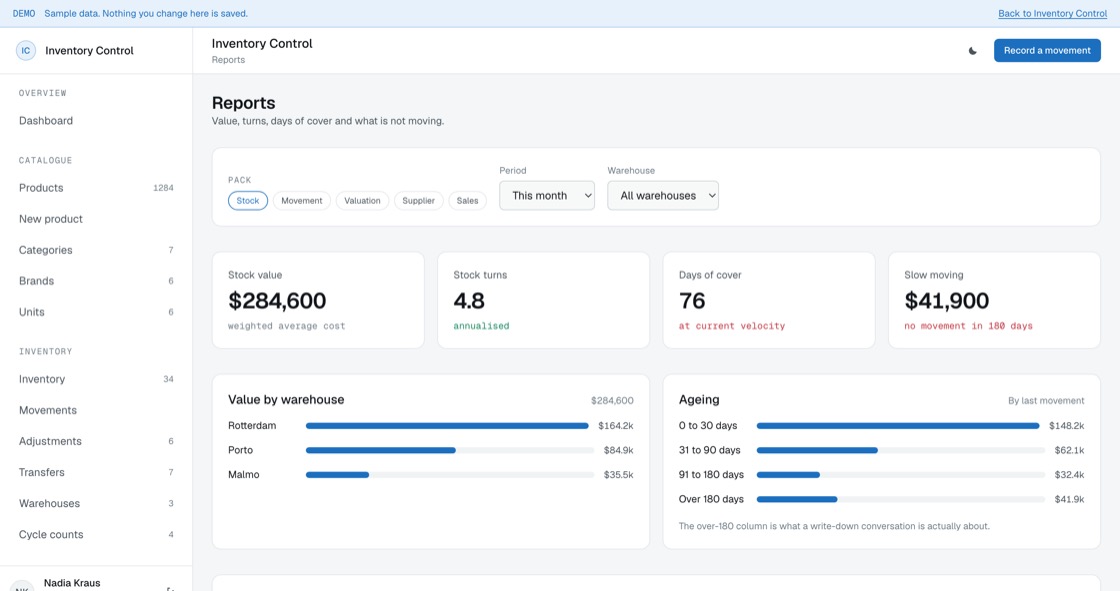Click the Over 180 days ageing bar
This screenshot has height=591, width=1120.
pos(797,500)
